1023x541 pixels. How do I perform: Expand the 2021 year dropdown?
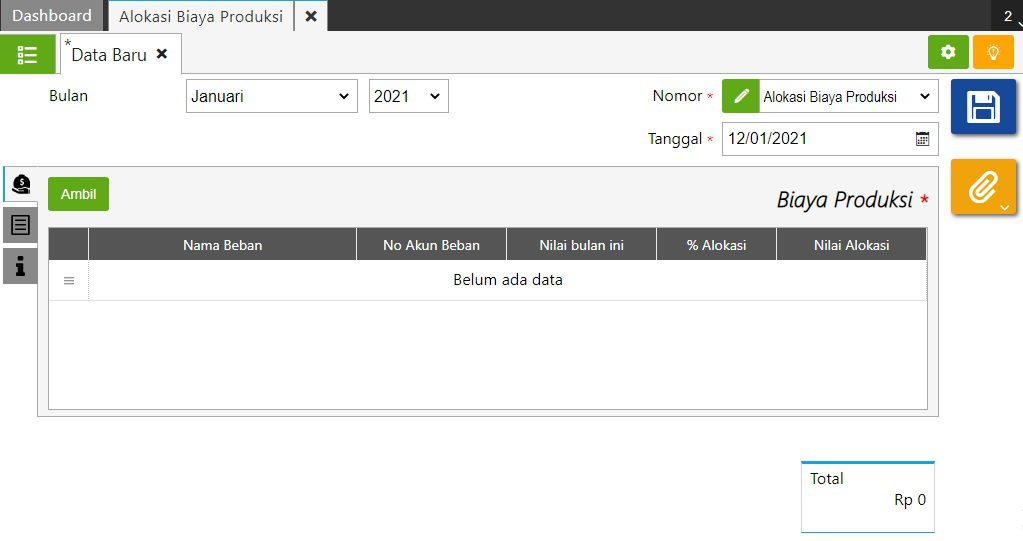pos(408,97)
